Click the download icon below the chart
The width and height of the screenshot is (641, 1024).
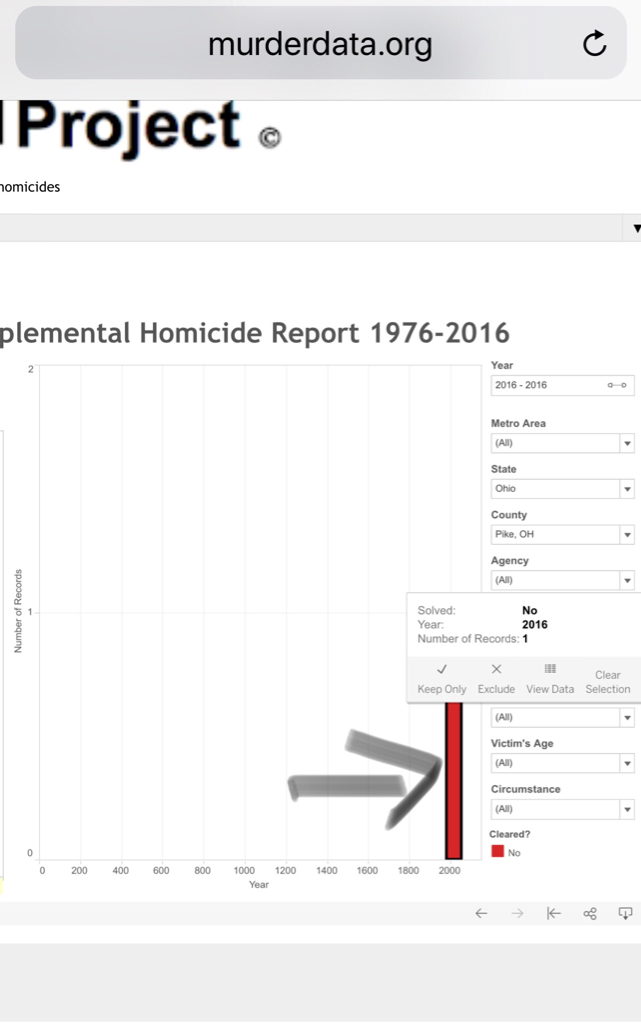coord(625,913)
